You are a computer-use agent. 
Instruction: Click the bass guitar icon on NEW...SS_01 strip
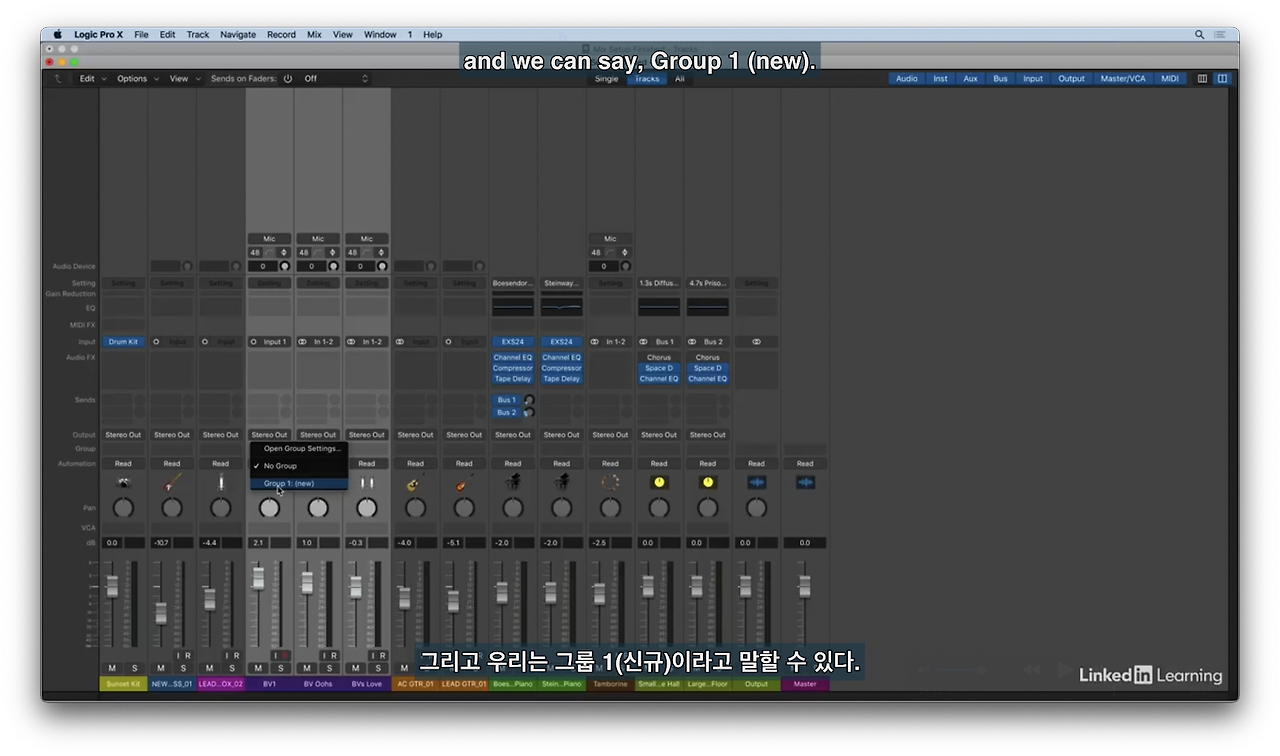172,483
